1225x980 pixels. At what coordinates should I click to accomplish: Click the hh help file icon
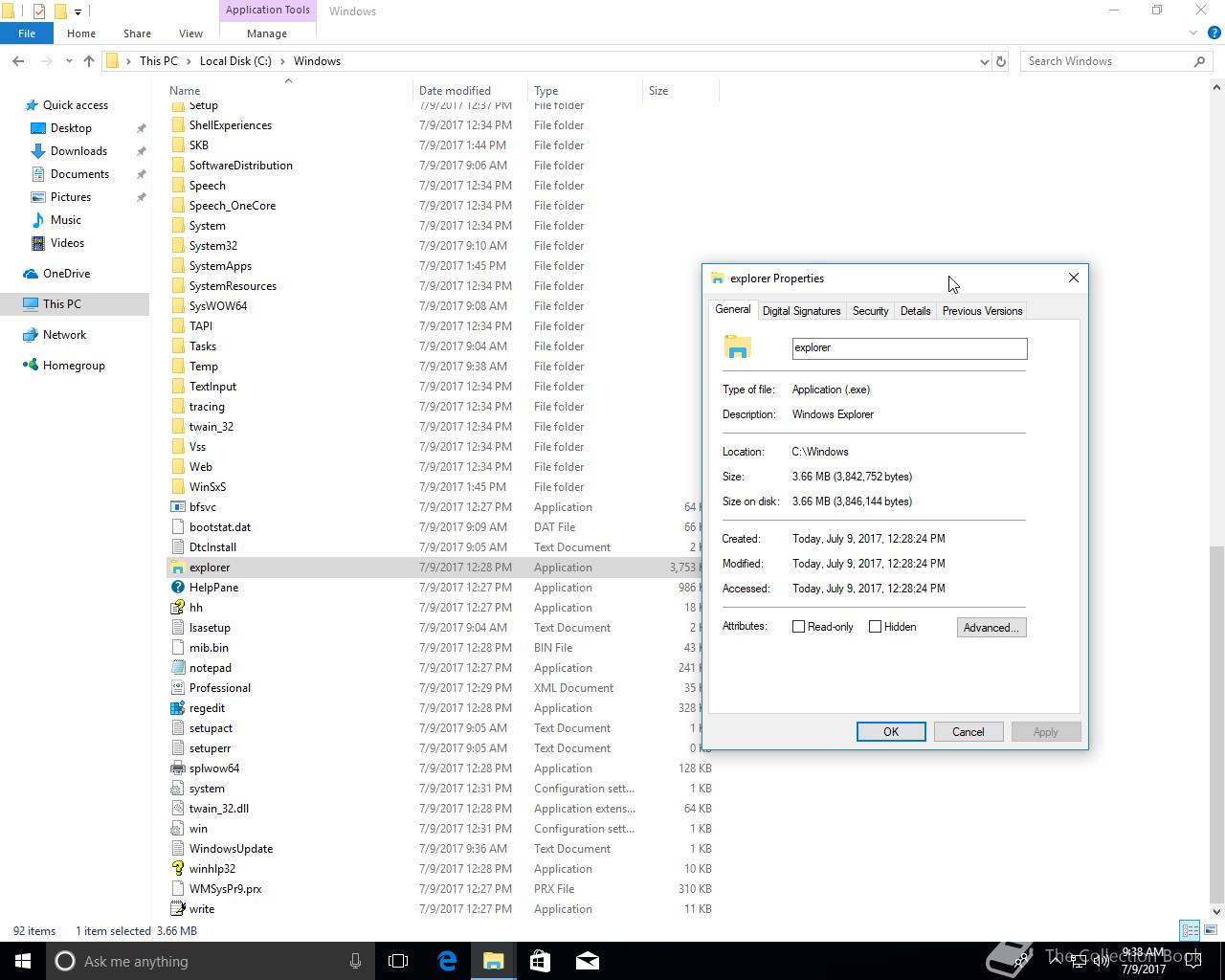click(177, 608)
